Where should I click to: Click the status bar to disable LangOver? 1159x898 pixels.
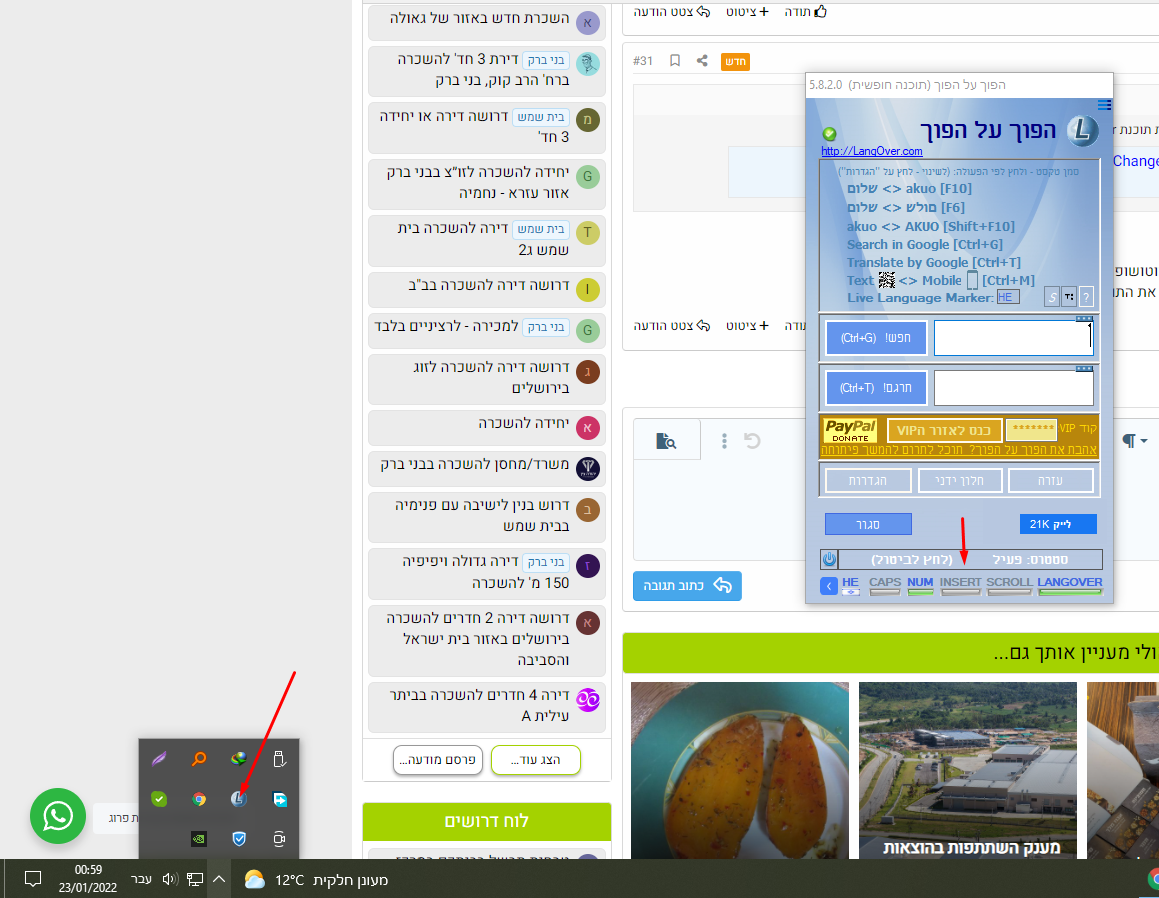(x=970, y=559)
